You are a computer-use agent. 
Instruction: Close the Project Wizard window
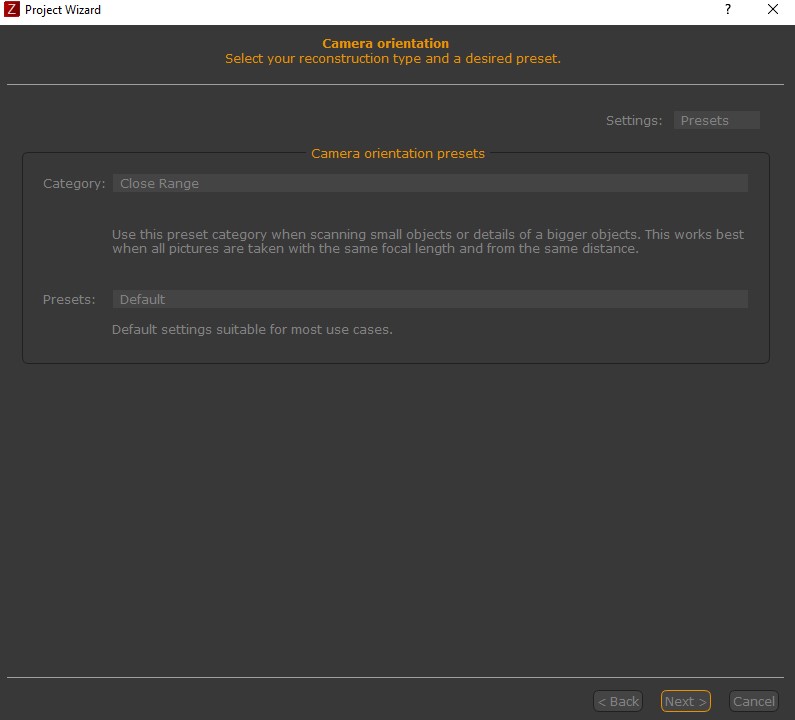click(773, 10)
